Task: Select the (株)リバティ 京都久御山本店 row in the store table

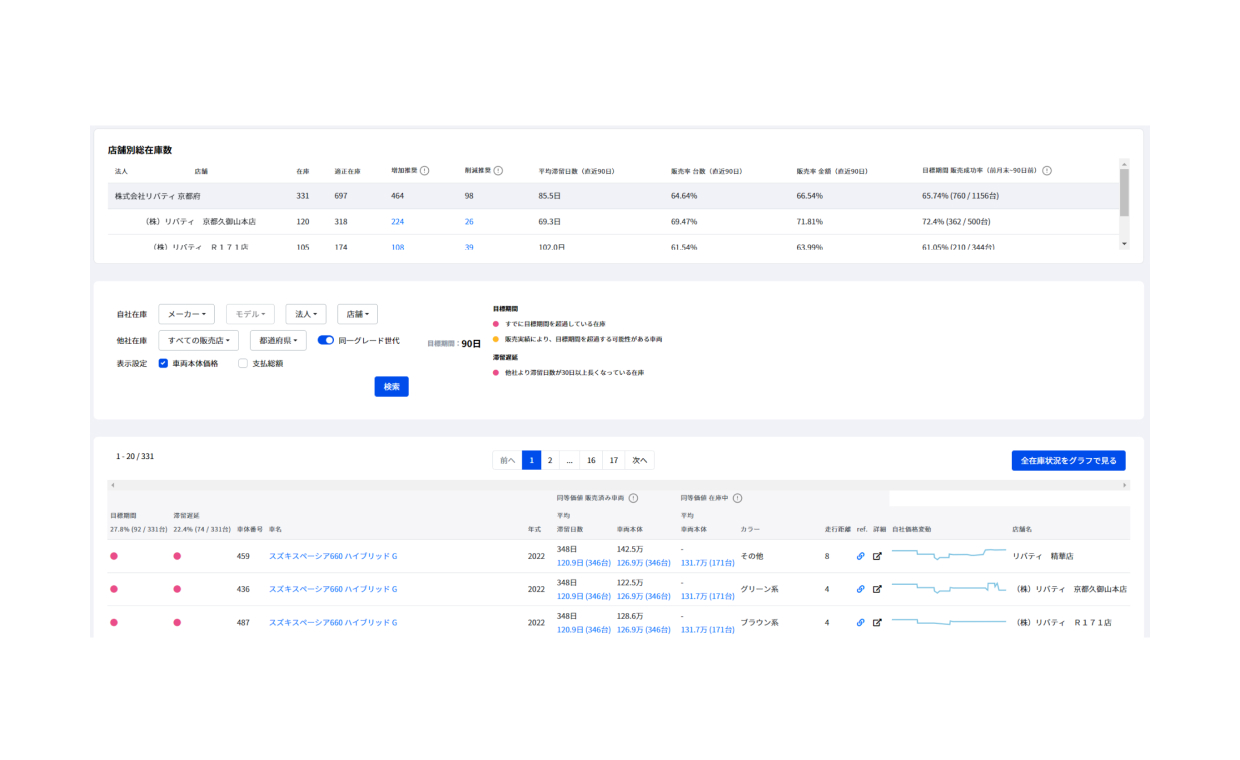Action: (x=612, y=221)
